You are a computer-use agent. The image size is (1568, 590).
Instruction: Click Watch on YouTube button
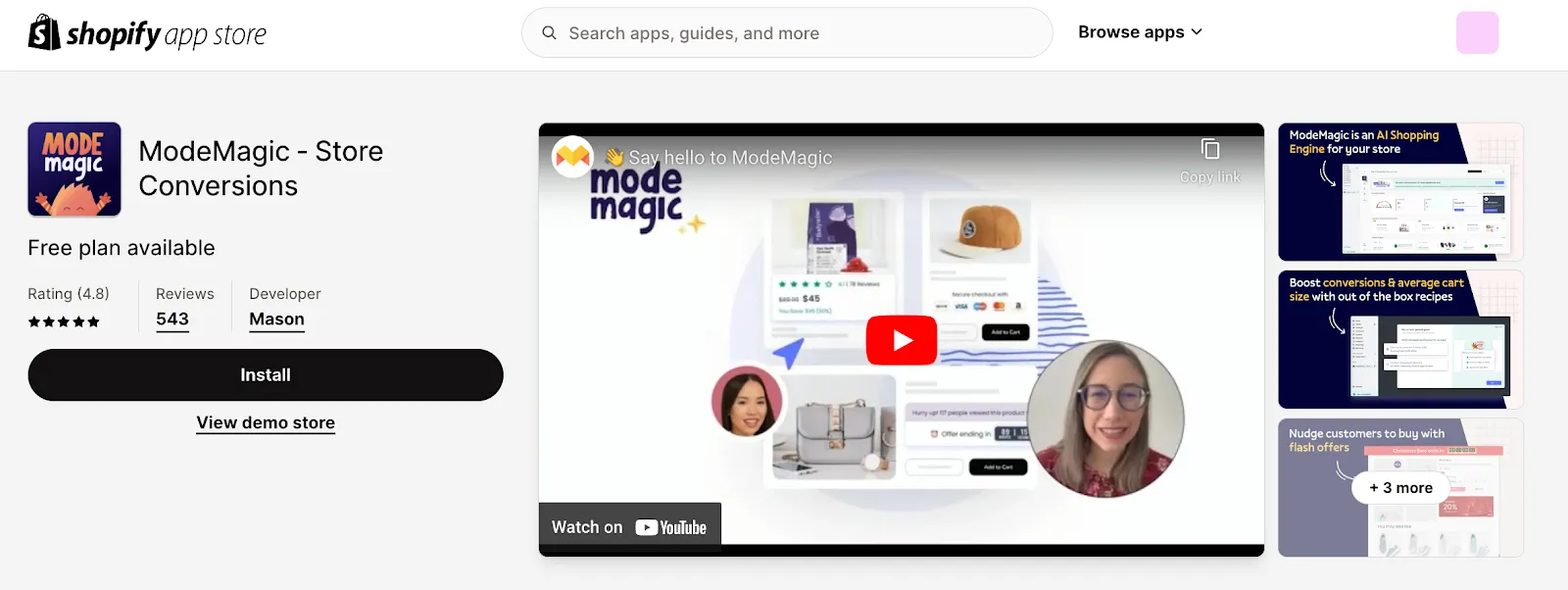(630, 527)
